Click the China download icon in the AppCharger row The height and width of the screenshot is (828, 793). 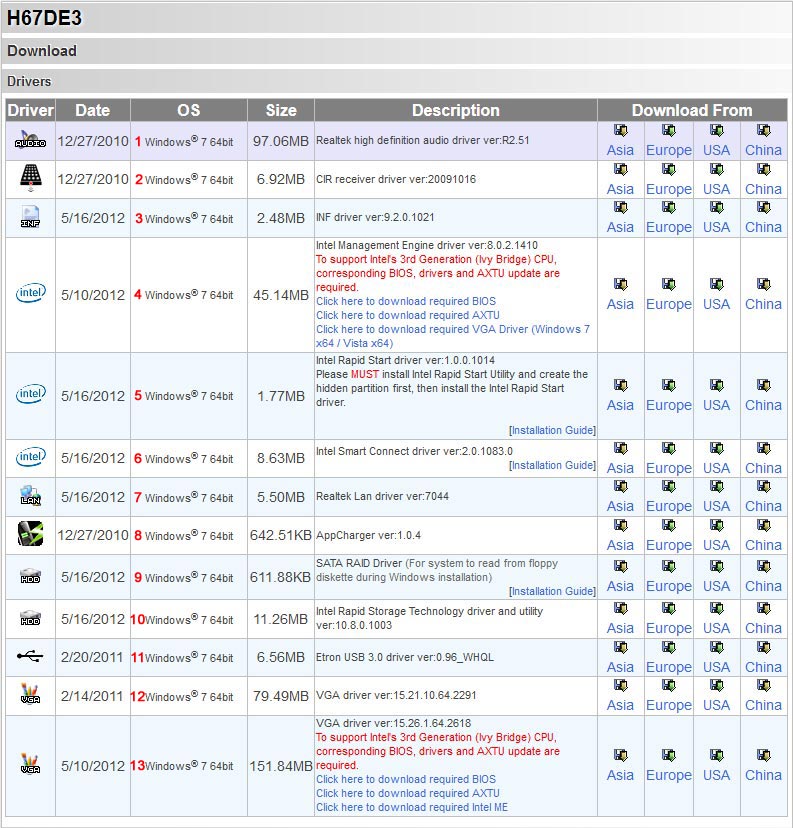(763, 525)
